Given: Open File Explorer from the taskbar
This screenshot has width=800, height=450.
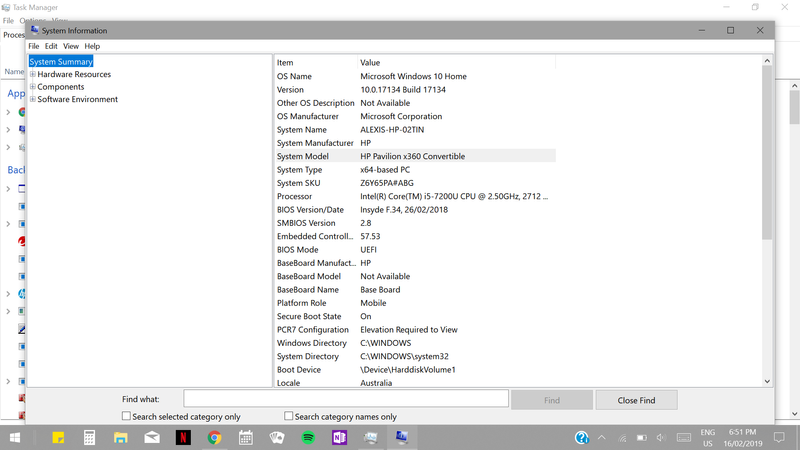Looking at the screenshot, I should pyautogui.click(x=120, y=438).
